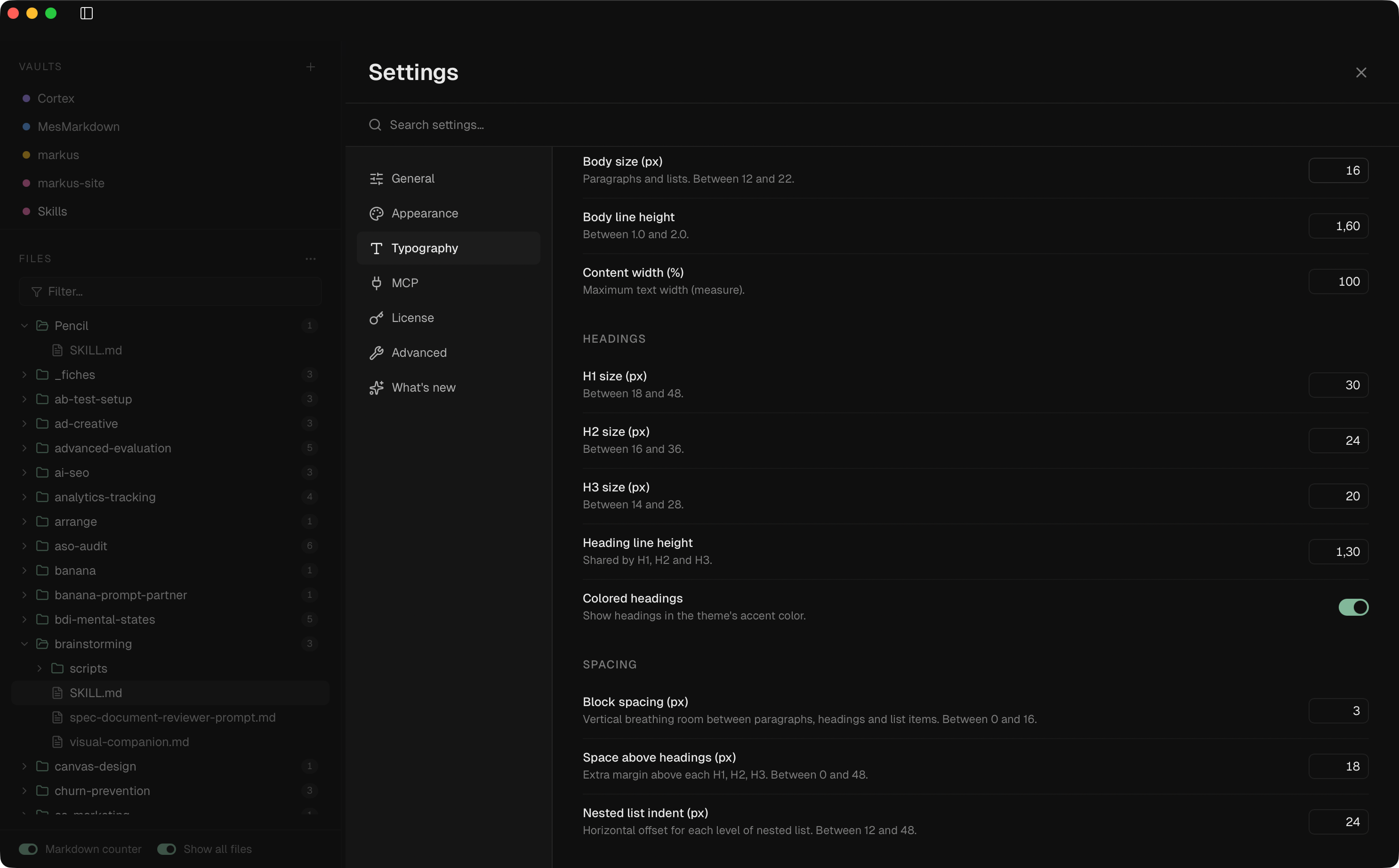
Task: Expand the _fiches folder
Action: (x=24, y=375)
